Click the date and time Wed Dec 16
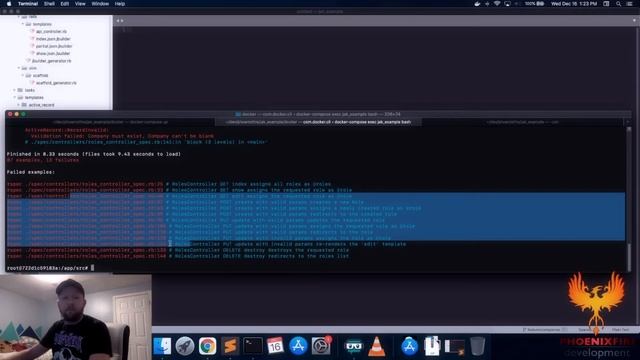 pos(574,4)
